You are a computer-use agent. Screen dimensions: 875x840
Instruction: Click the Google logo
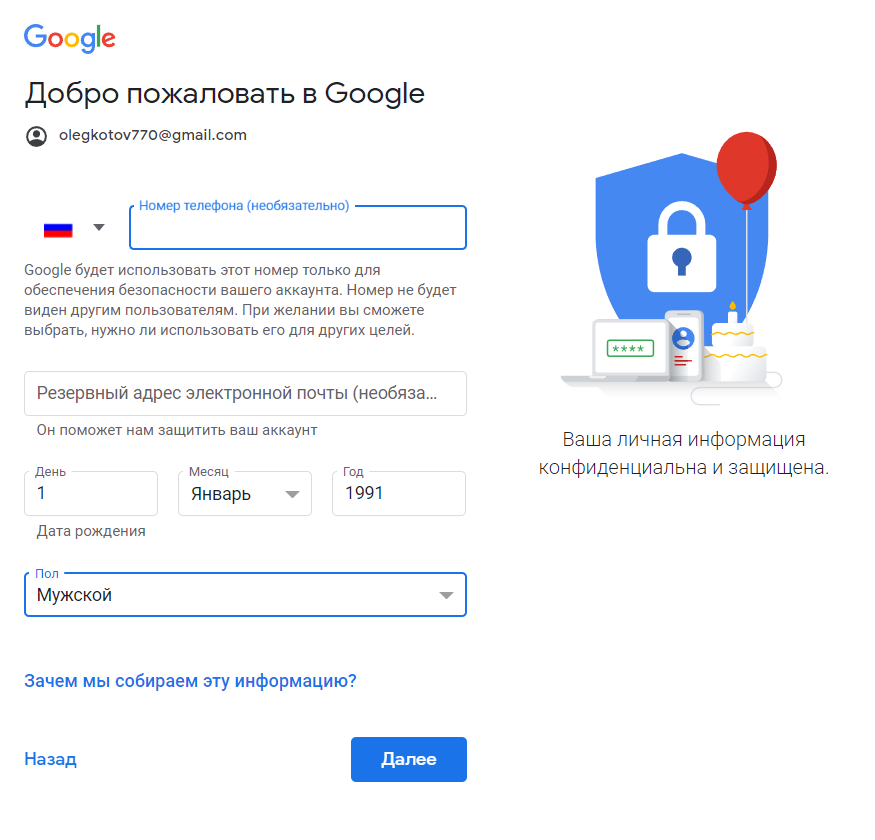[70, 38]
